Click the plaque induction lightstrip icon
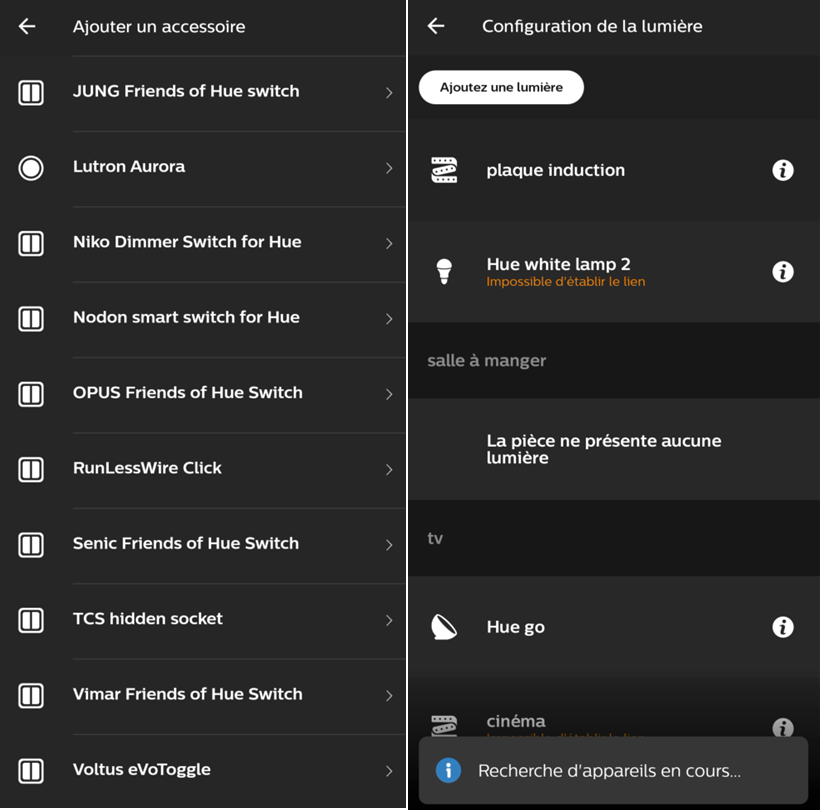This screenshot has height=810, width=820. point(444,170)
